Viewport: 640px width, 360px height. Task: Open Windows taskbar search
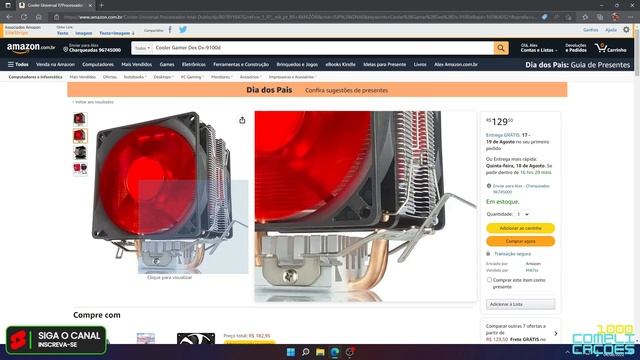point(305,352)
